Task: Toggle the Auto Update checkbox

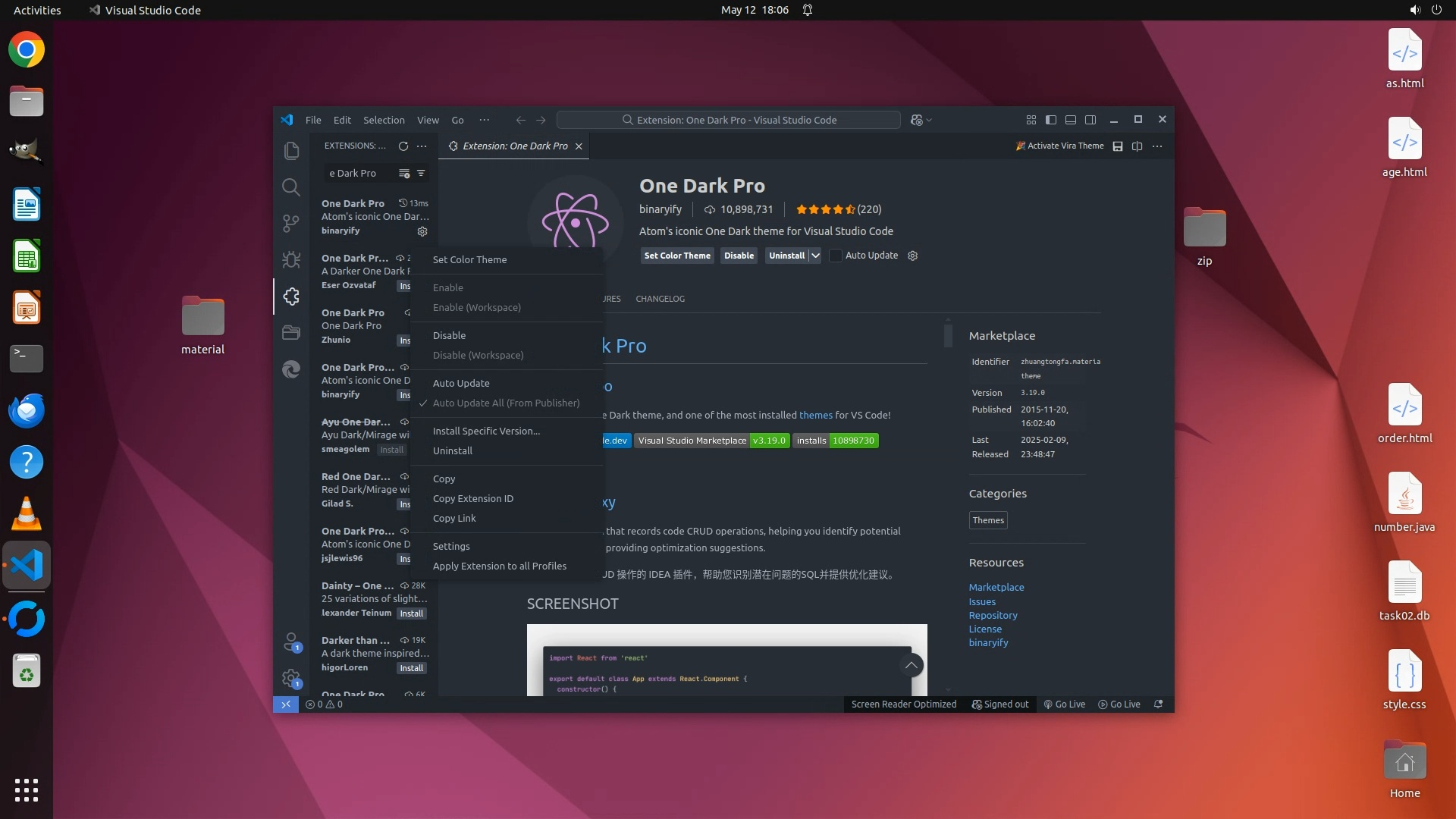Action: (x=835, y=256)
